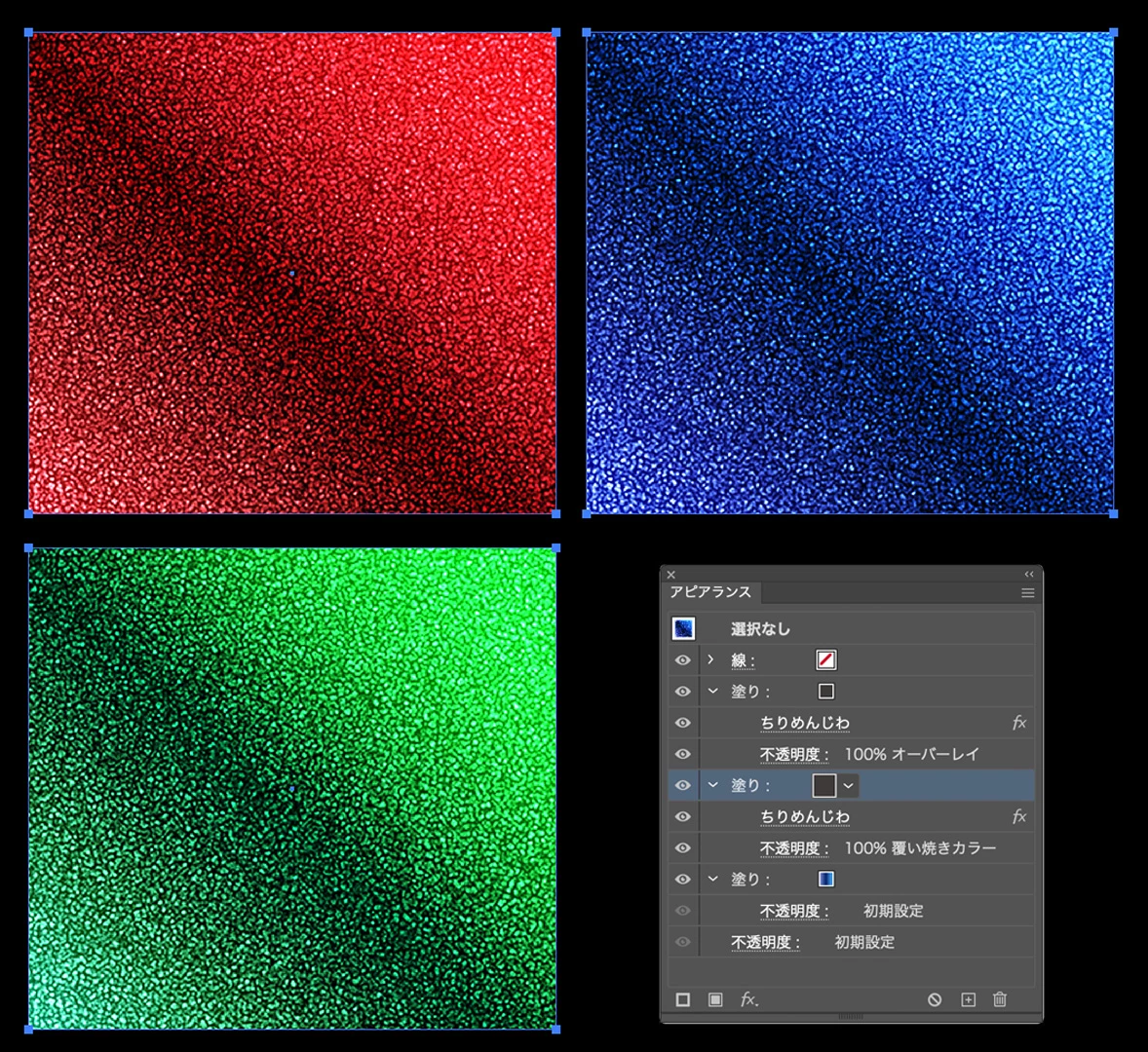Image resolution: width=1148 pixels, height=1052 pixels.
Task: Toggle the dim eye of the bottom 不透明度 row
Action: click(682, 942)
